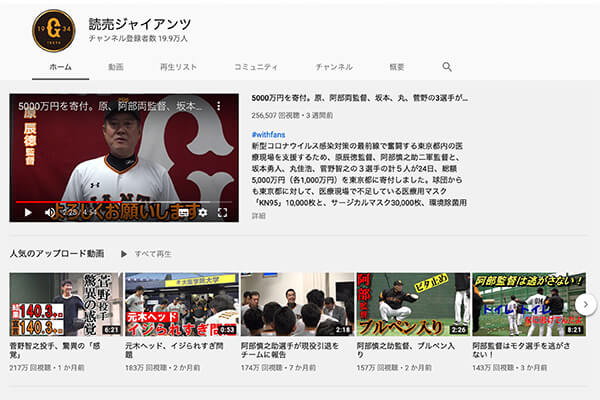Open the three-dot menu on video player
This screenshot has width=600, height=400.
pyautogui.click(x=218, y=106)
